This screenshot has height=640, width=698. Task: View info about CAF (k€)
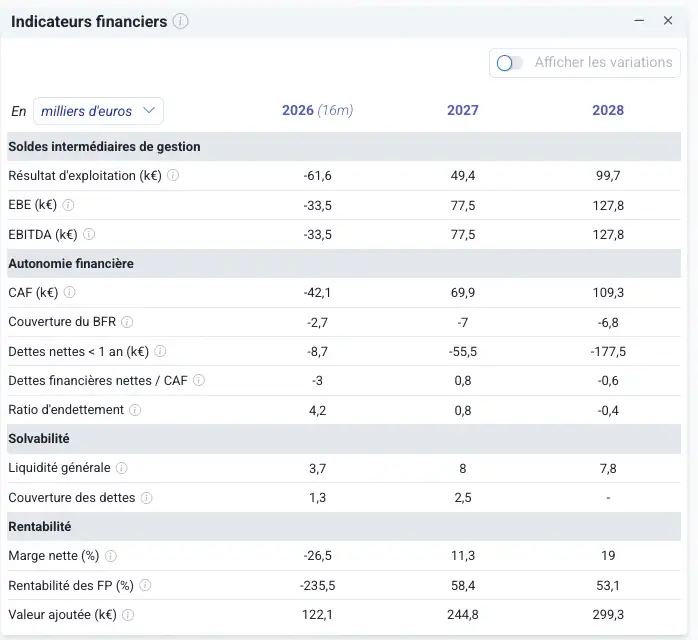(69, 292)
